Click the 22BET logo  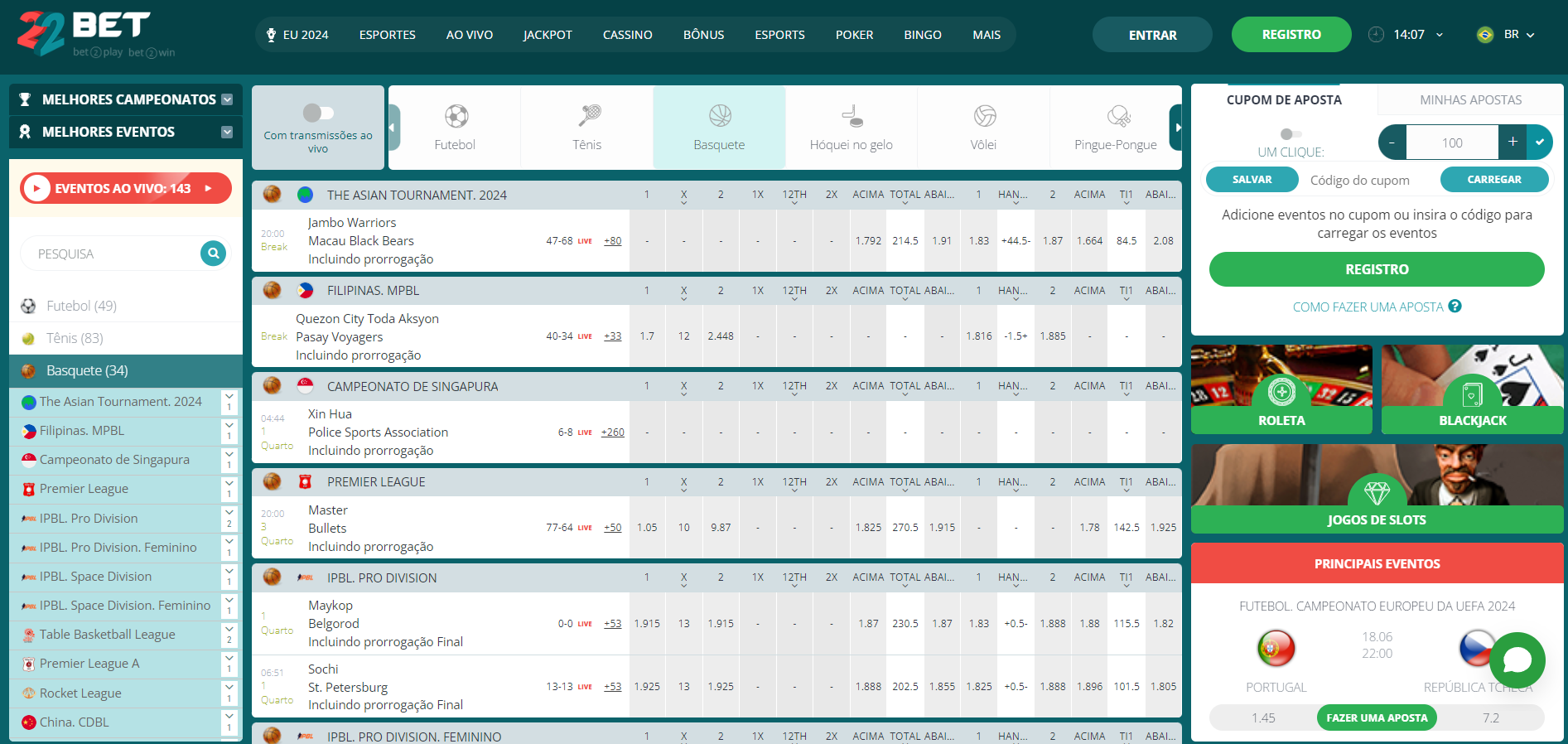pyautogui.click(x=84, y=33)
